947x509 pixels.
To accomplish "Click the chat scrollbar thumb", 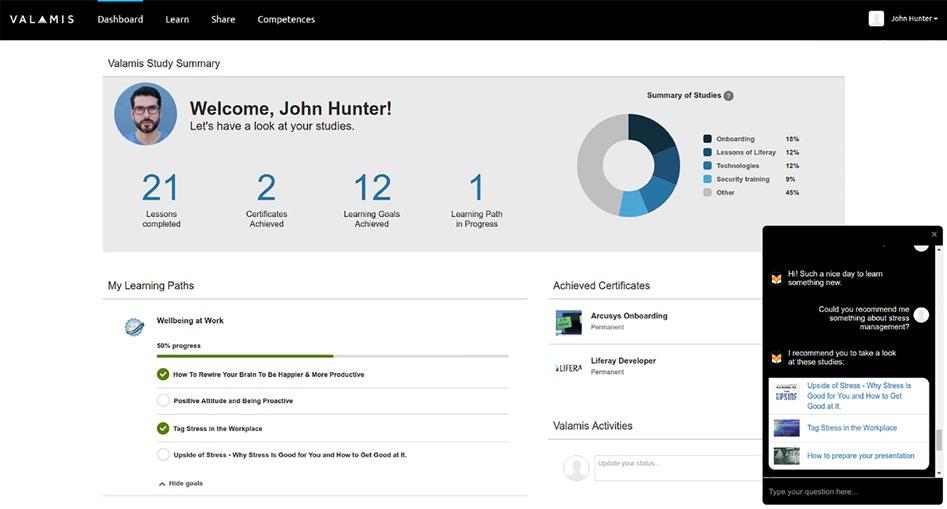I will tap(939, 440).
